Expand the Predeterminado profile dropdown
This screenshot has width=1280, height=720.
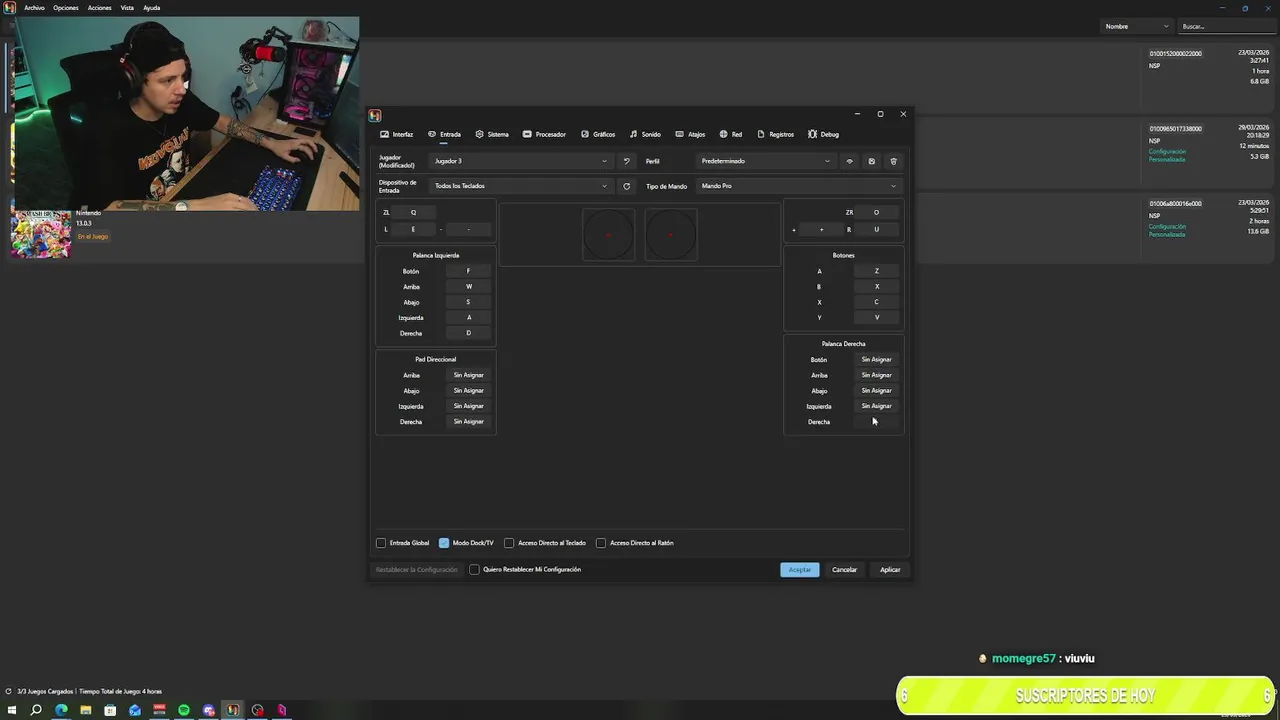[x=766, y=161]
